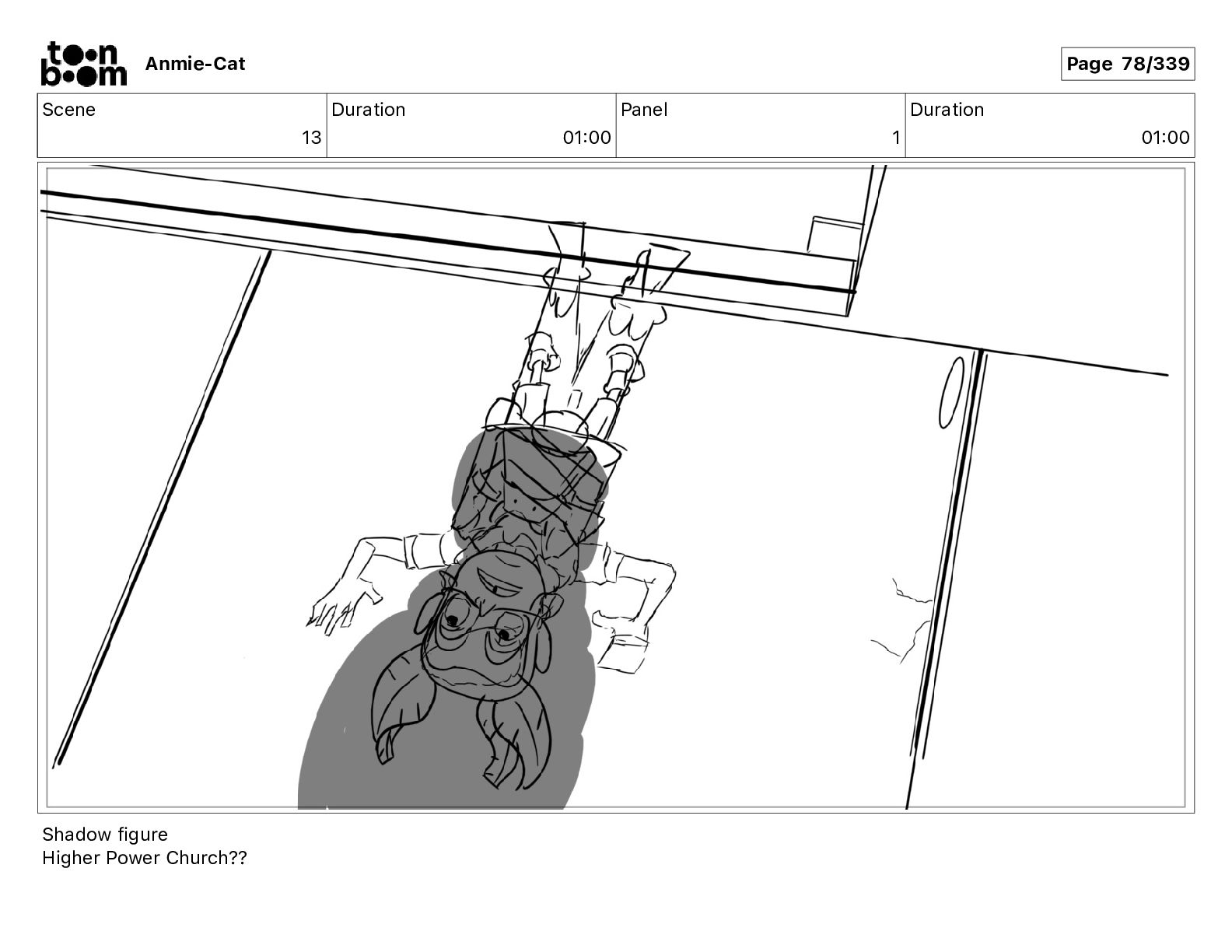Select the scene number 13
The image size is (1232, 952).
tap(311, 138)
